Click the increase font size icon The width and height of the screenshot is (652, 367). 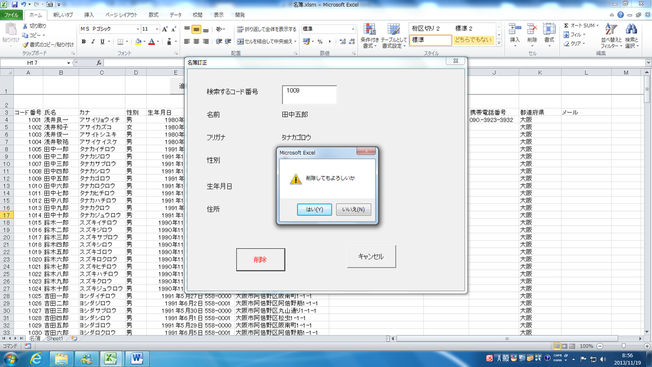pos(165,29)
